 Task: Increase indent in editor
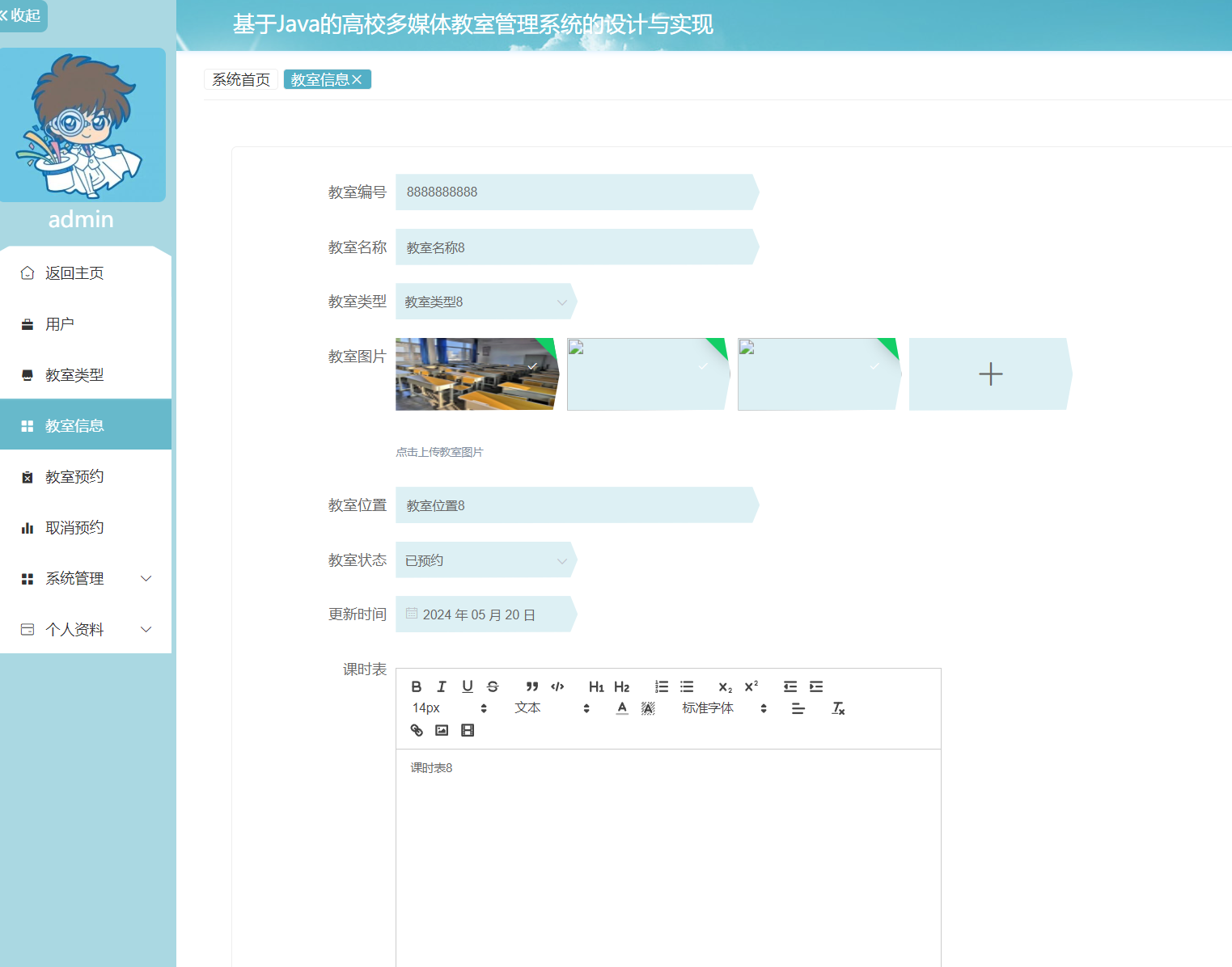click(x=816, y=686)
